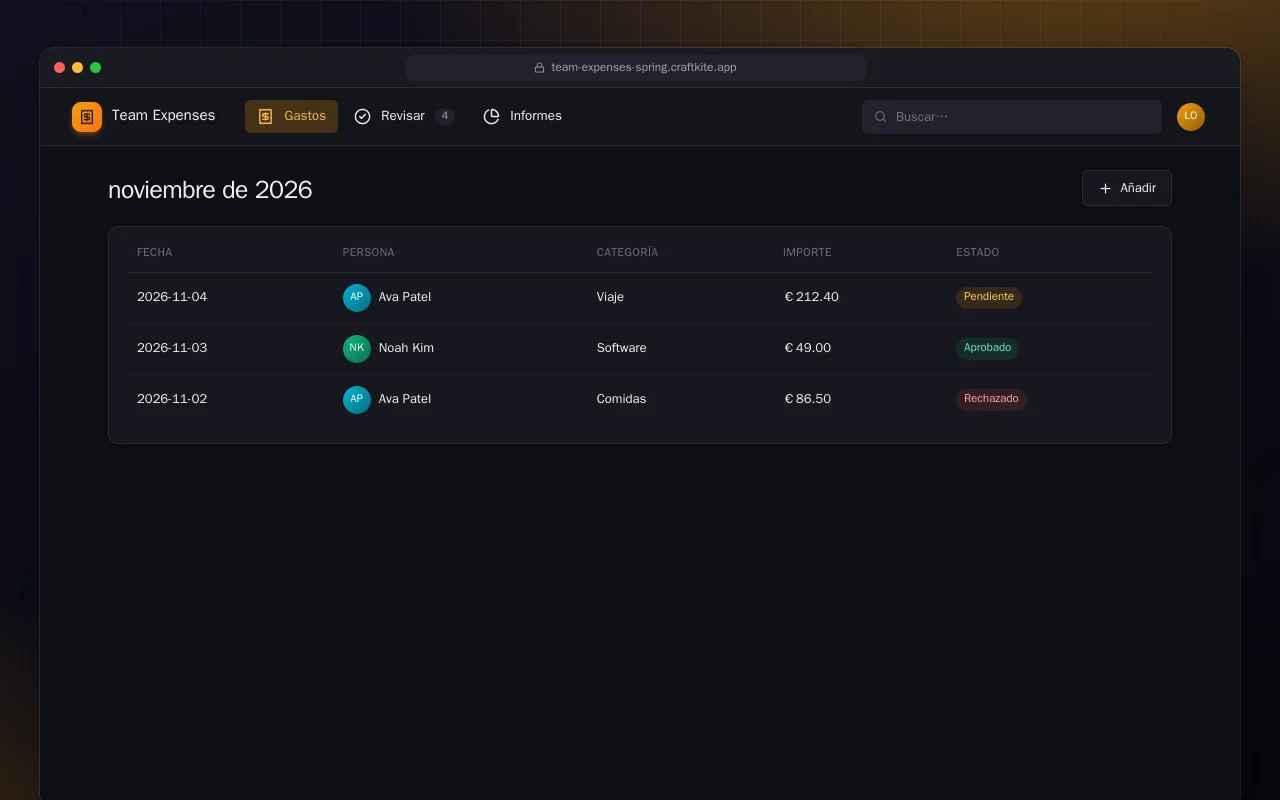Click Ava Patel's name in the 2026-11-02 row
This screenshot has height=800, width=1280.
[x=405, y=399]
